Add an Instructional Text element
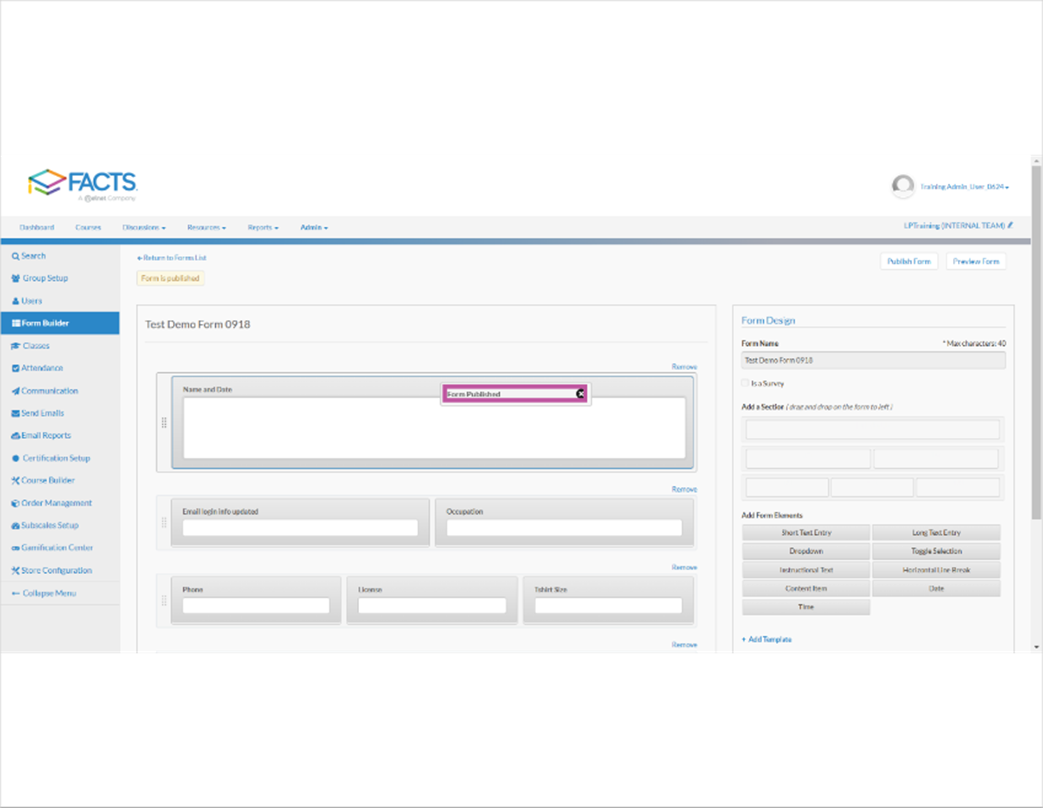1043x808 pixels. [806, 570]
